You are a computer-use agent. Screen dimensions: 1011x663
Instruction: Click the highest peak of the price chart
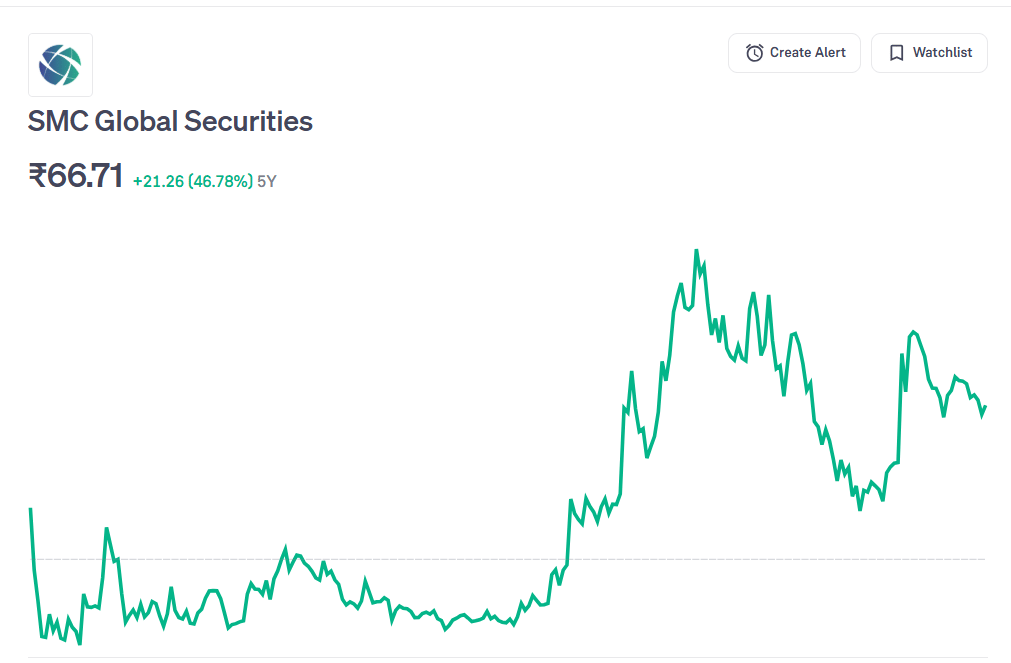[696, 251]
